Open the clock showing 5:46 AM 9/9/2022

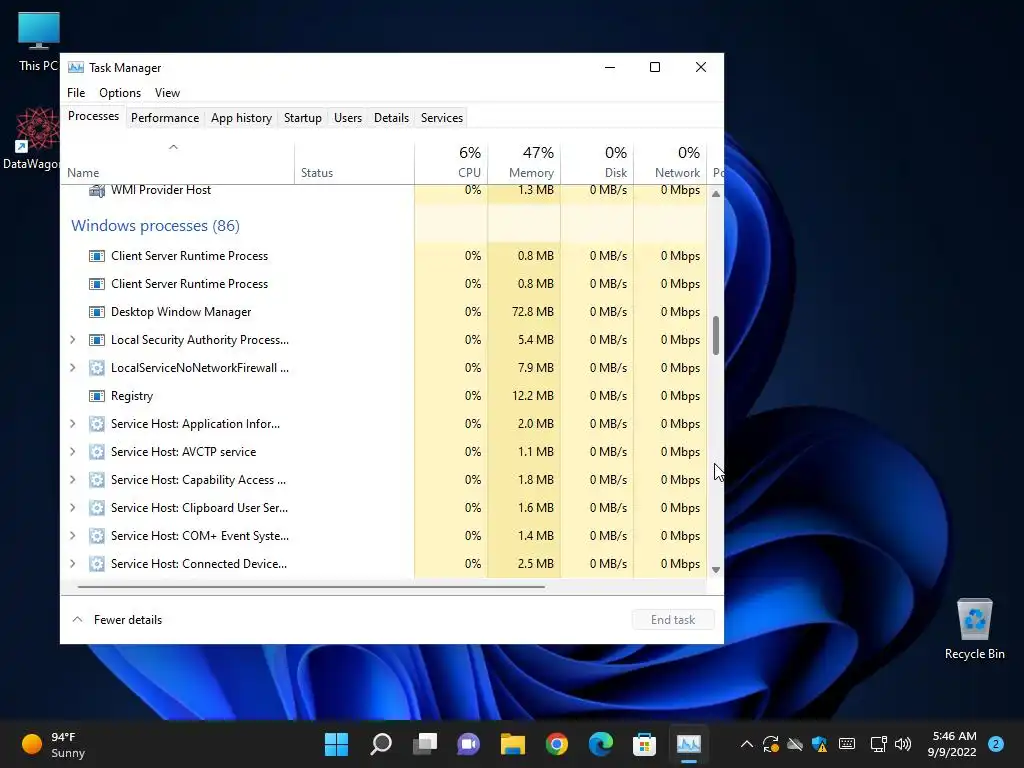[953, 744]
